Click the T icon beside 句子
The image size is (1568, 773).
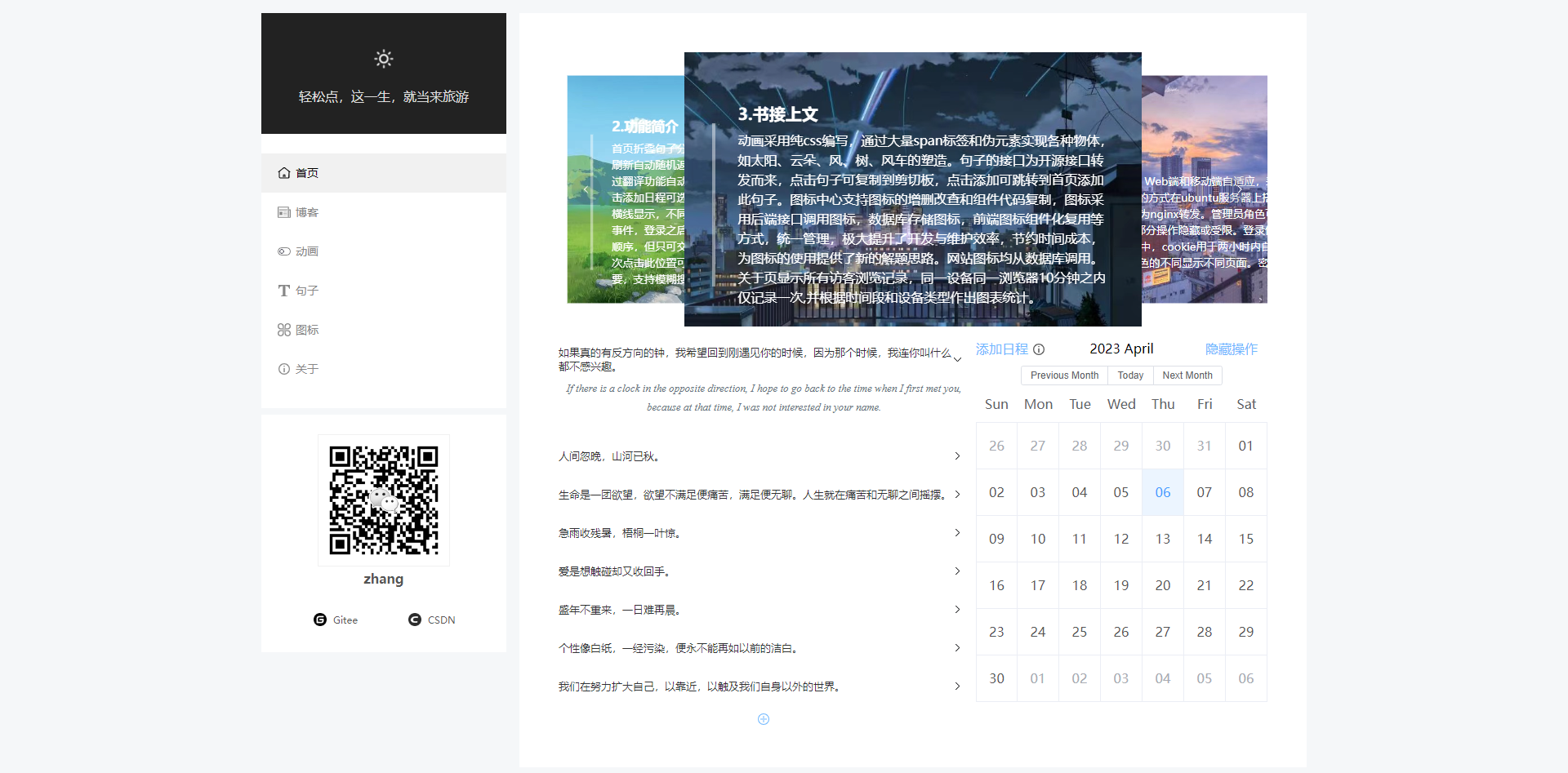[x=284, y=291]
